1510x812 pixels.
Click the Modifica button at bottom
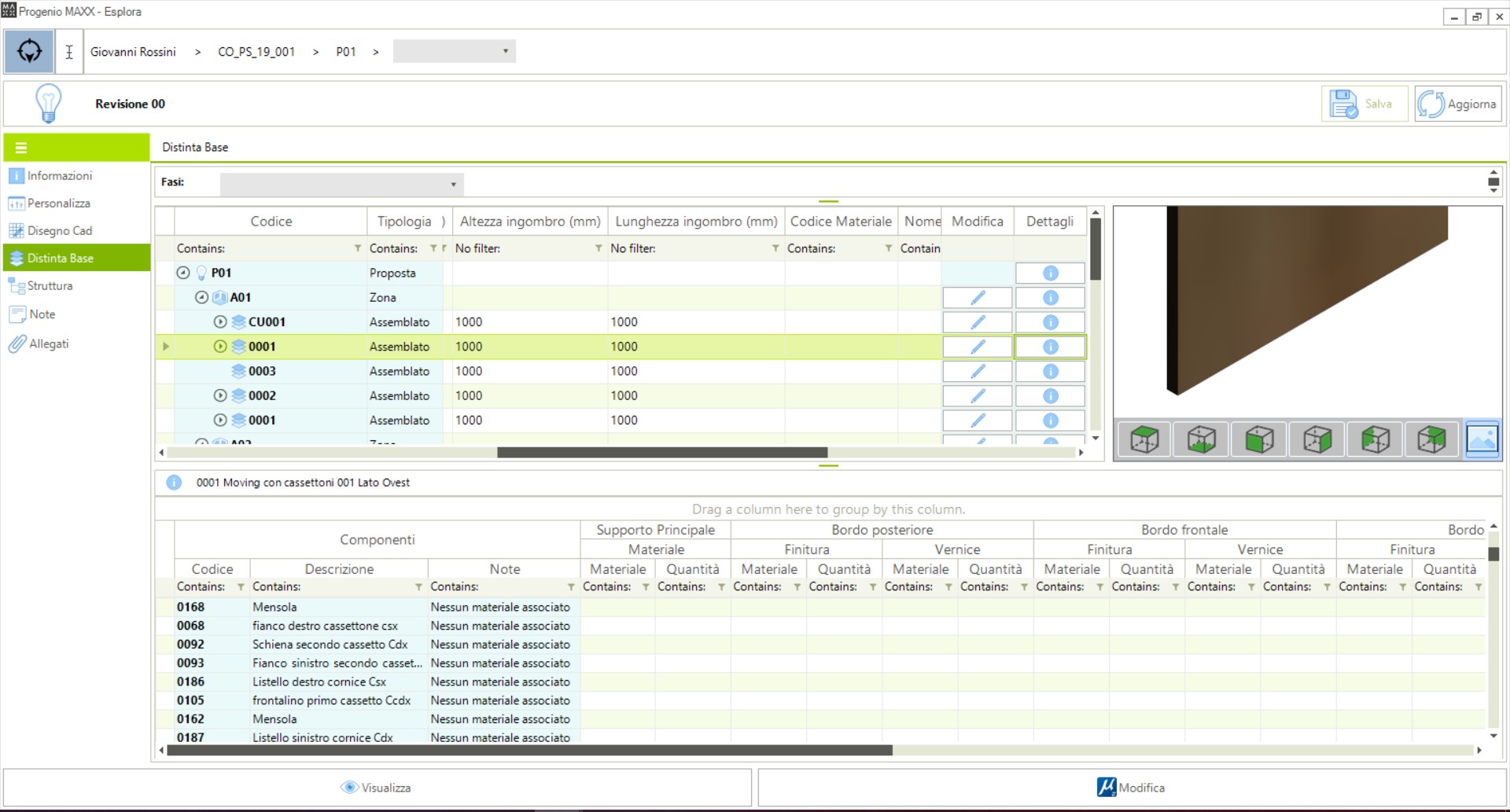click(x=1132, y=788)
